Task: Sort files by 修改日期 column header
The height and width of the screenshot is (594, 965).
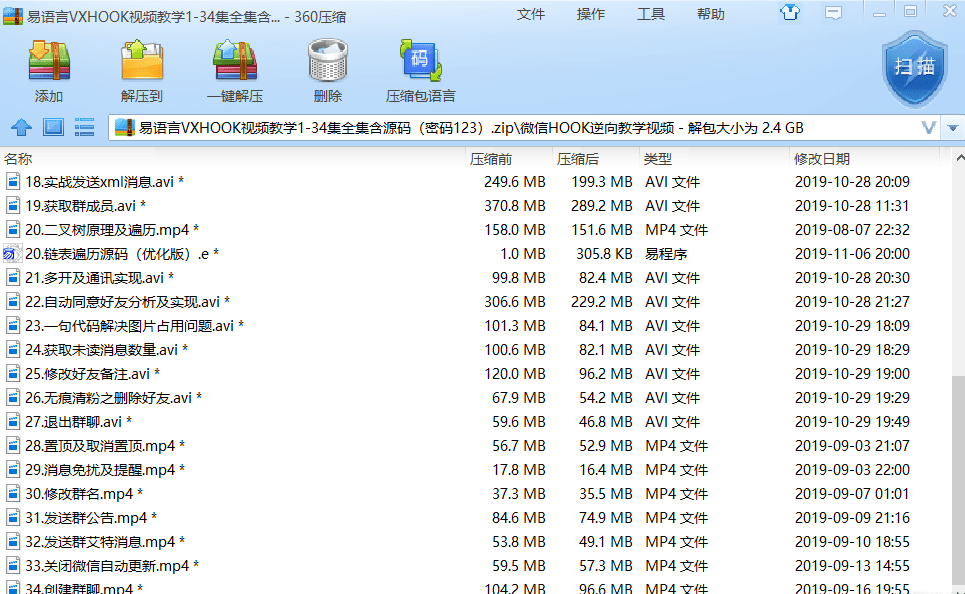Action: coord(822,159)
